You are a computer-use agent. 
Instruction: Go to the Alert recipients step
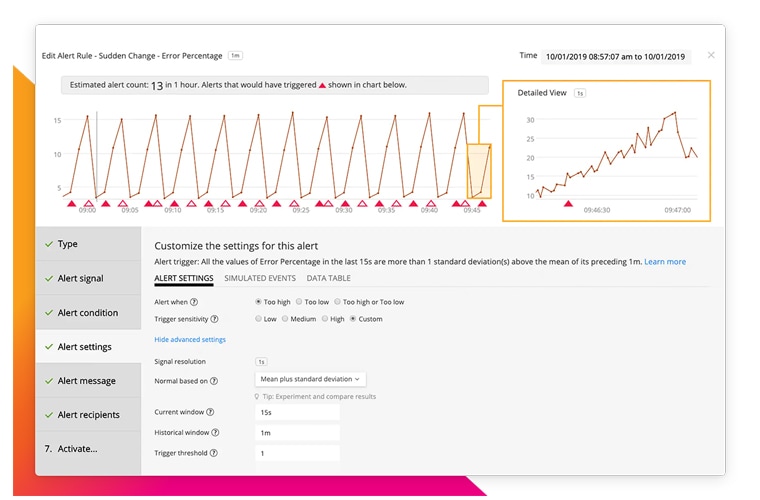[x=88, y=415]
